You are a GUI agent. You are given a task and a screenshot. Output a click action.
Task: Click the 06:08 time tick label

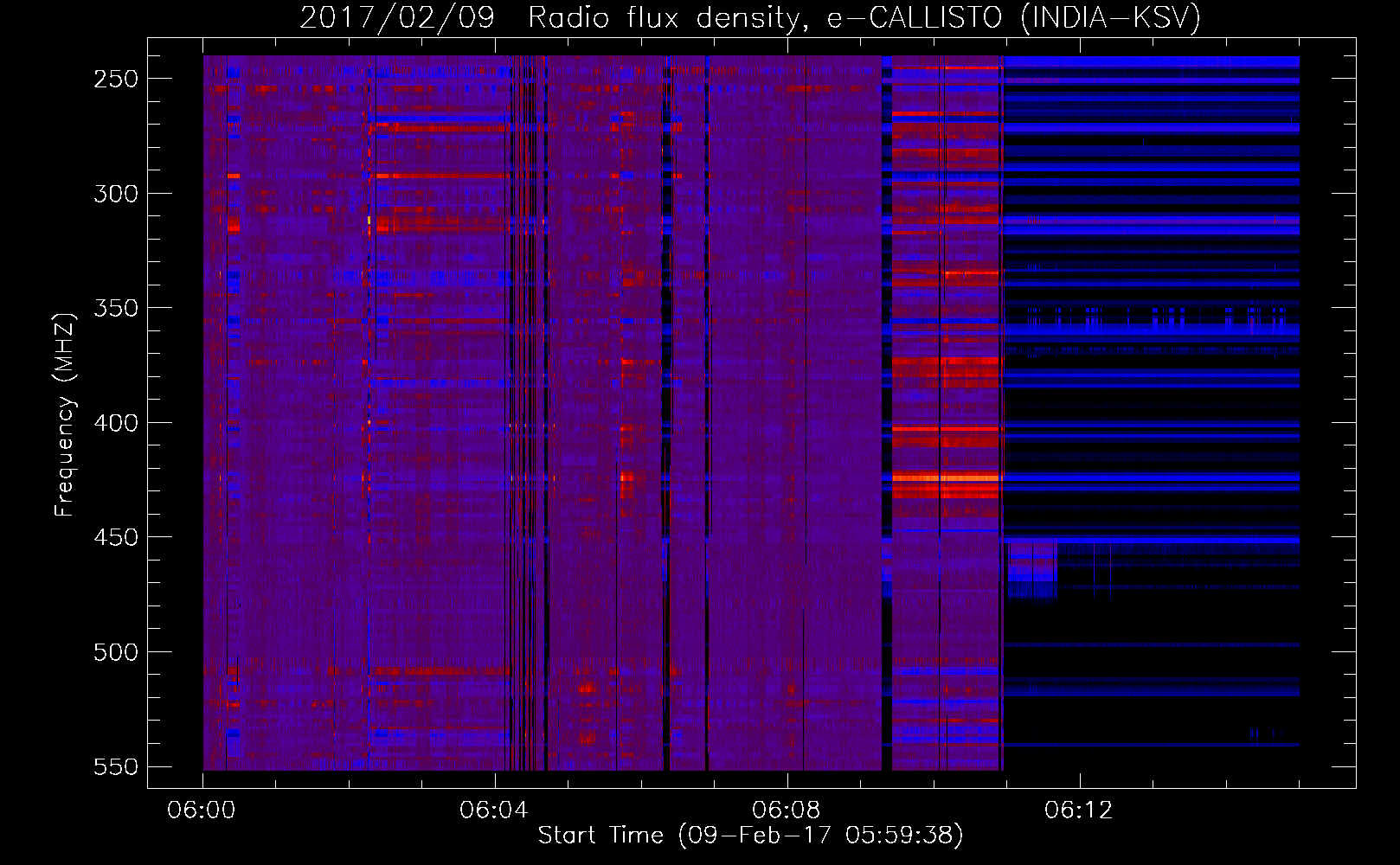(x=787, y=811)
